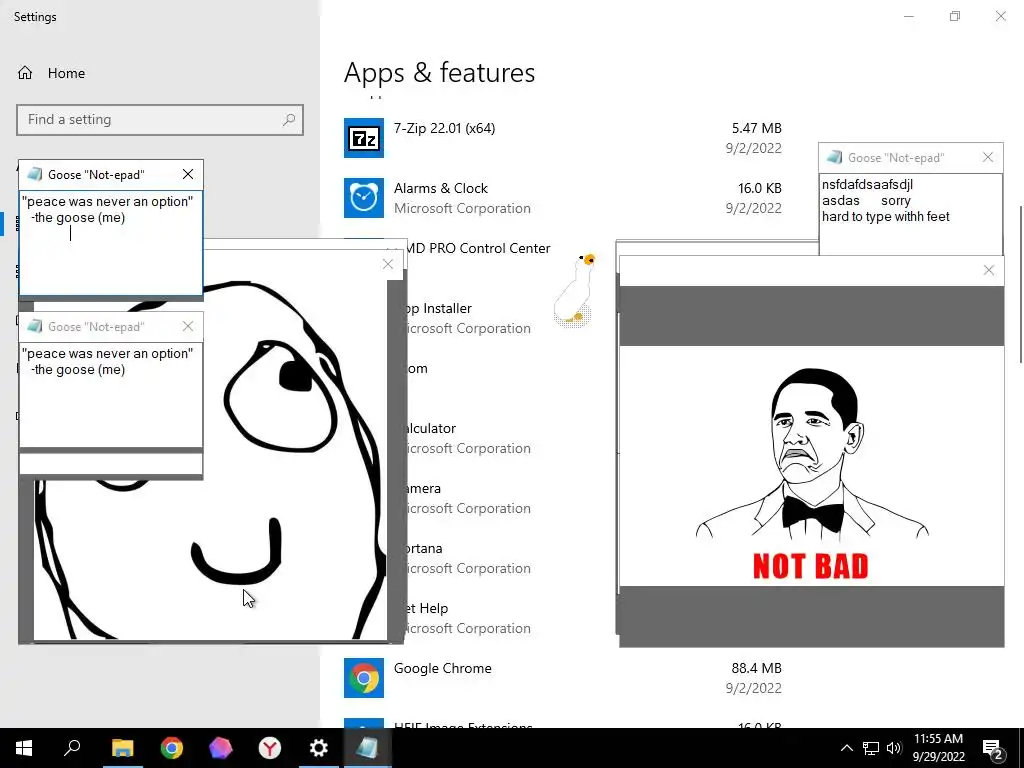Image resolution: width=1024 pixels, height=768 pixels.
Task: Close the Settings window
Action: click(1000, 16)
